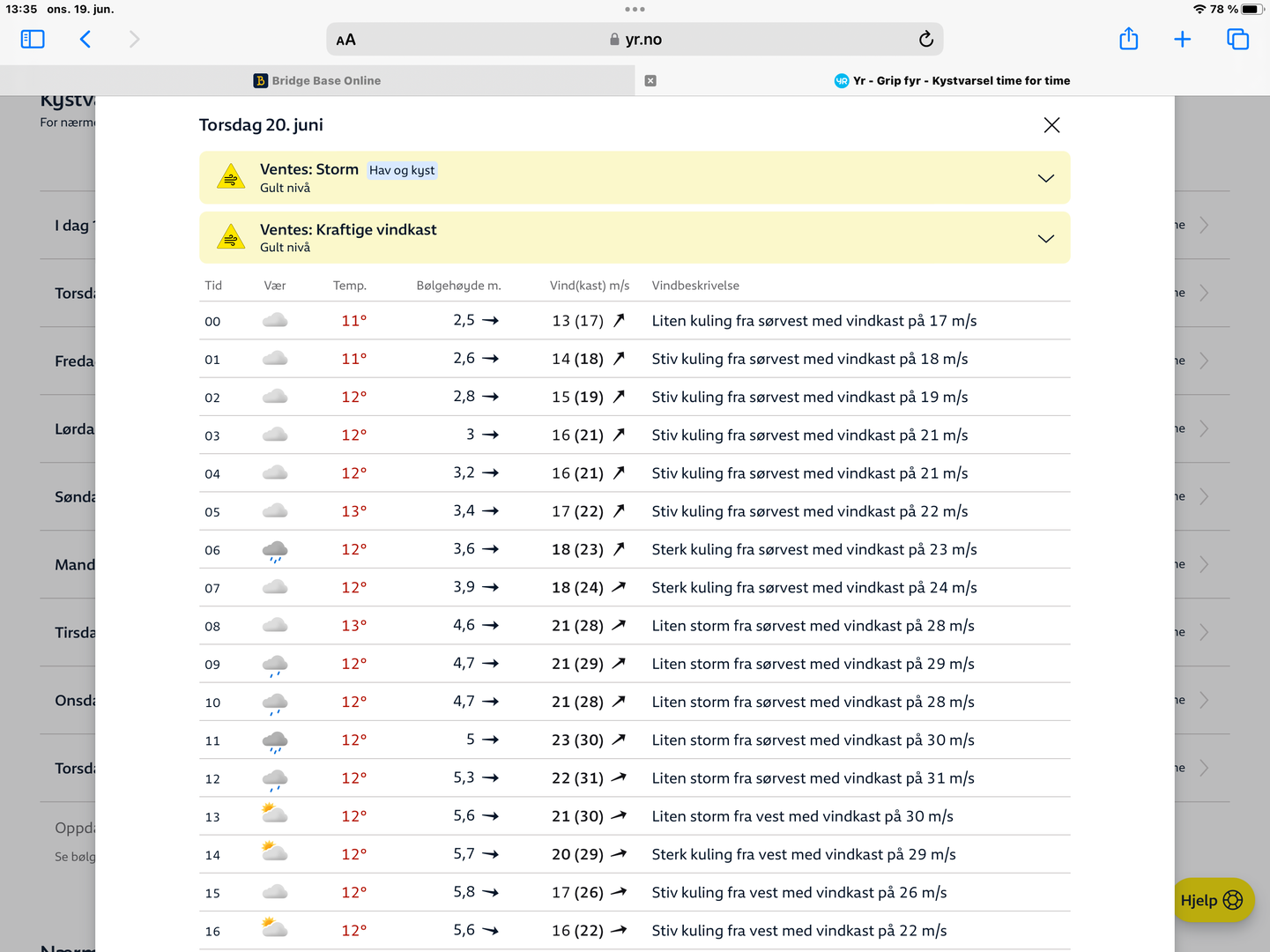Expand the Mandag row chevron behind dialog
This screenshot has height=952, width=1270.
click(1204, 564)
